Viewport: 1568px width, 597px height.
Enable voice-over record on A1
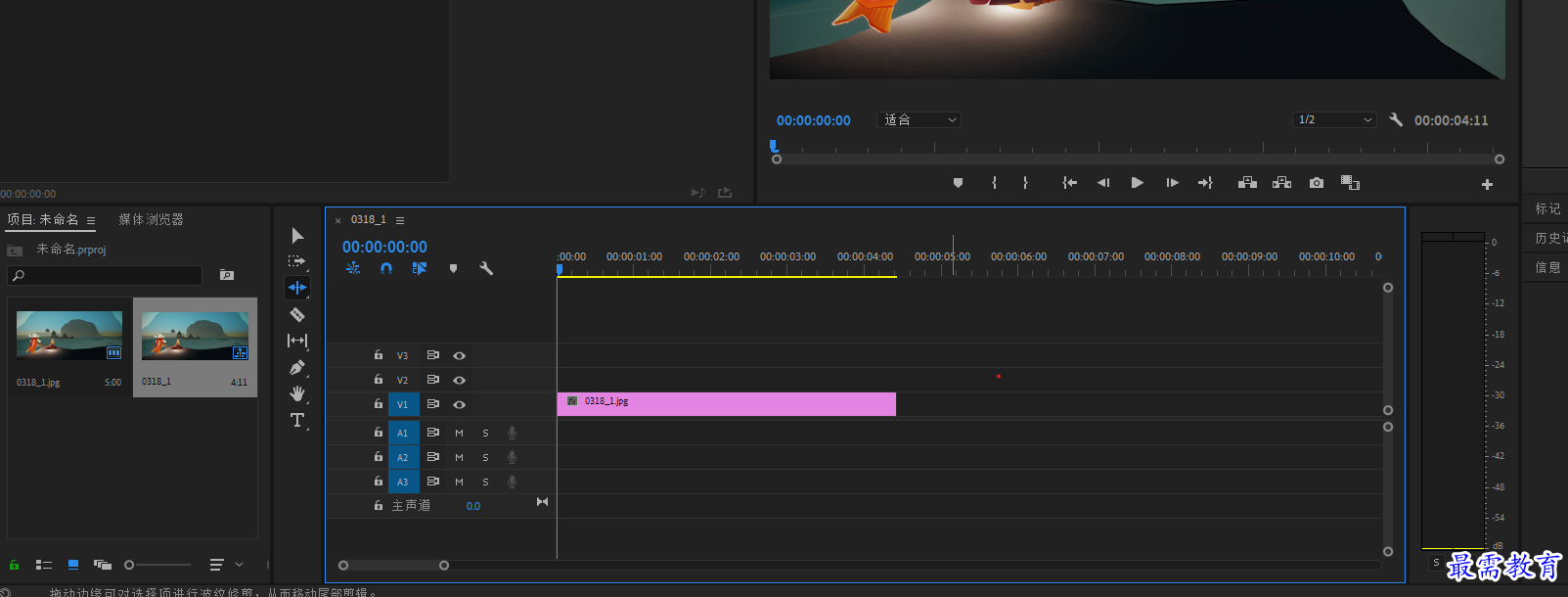(512, 433)
